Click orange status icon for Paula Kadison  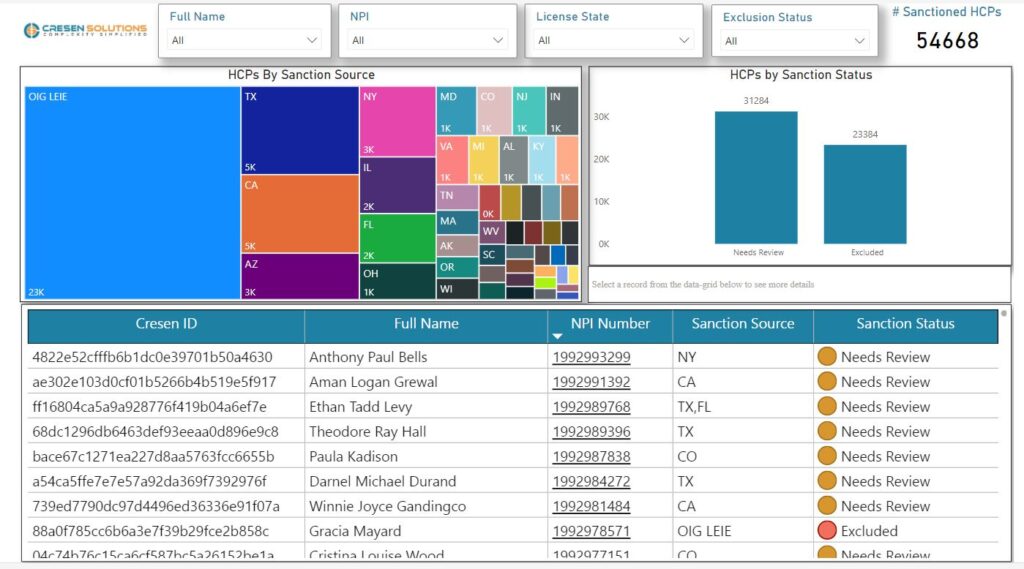(x=827, y=456)
